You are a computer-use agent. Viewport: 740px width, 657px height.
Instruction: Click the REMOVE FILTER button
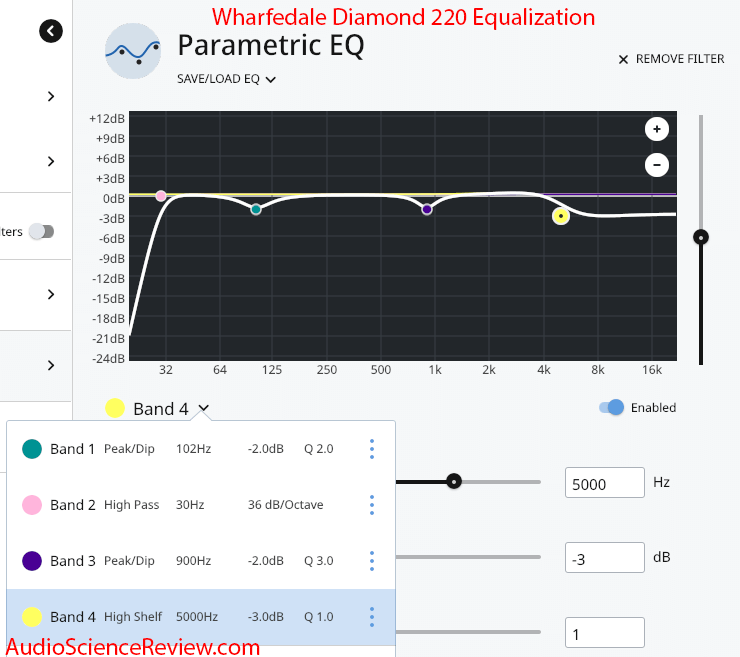point(671,59)
